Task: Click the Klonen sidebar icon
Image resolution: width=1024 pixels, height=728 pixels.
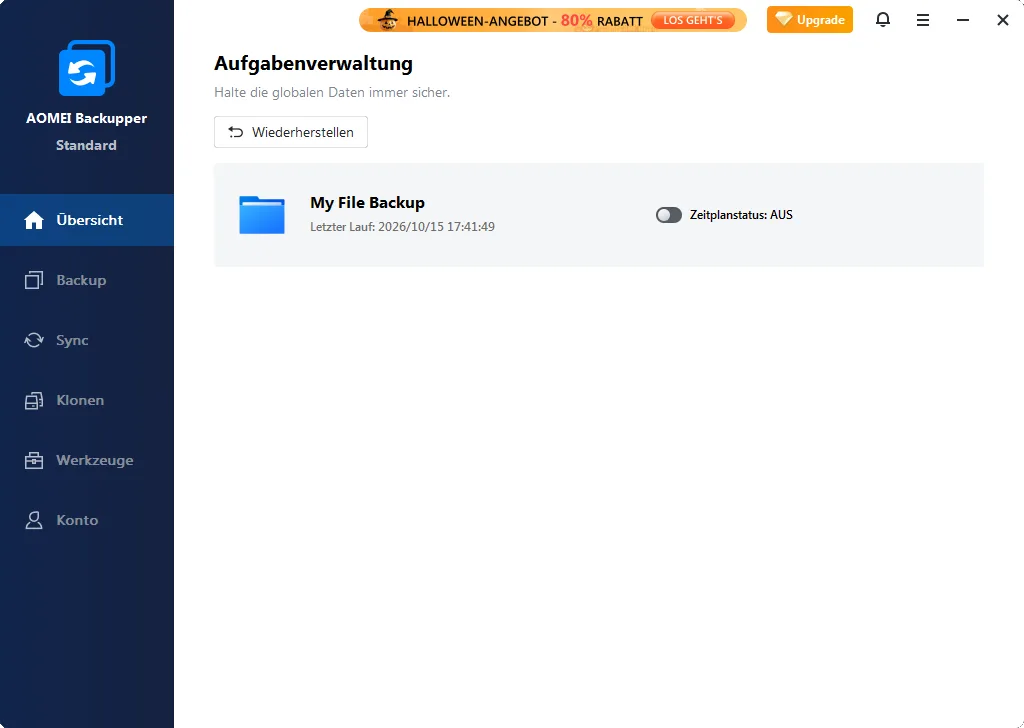Action: tap(34, 400)
